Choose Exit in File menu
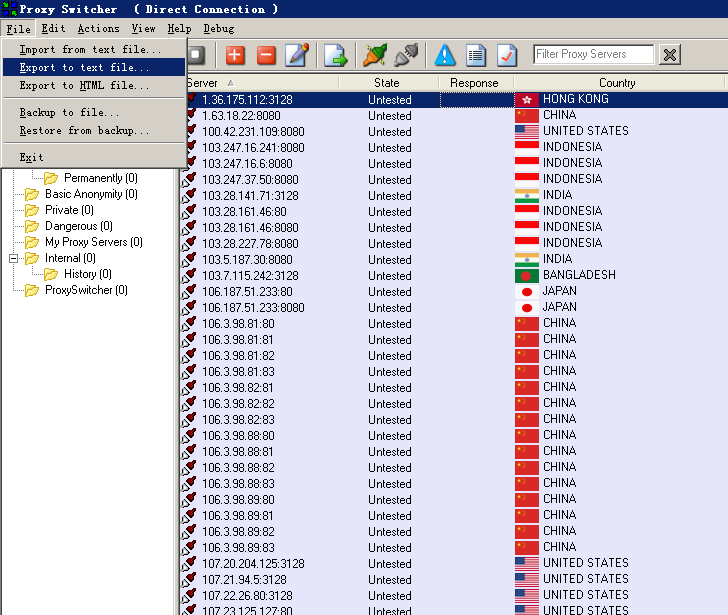The image size is (728, 615). 94,157
